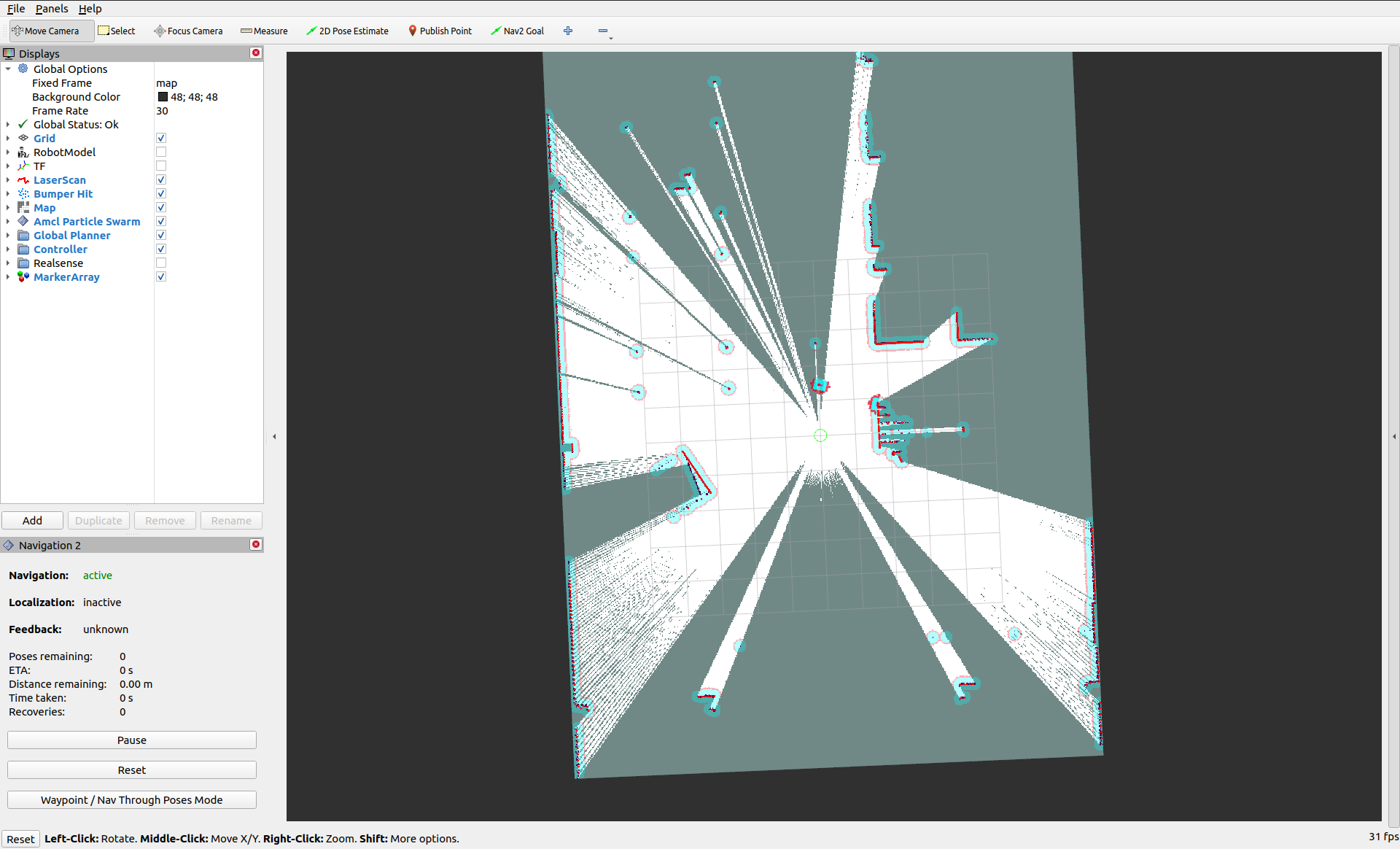Enable the RobotModel display checkbox

tap(161, 152)
